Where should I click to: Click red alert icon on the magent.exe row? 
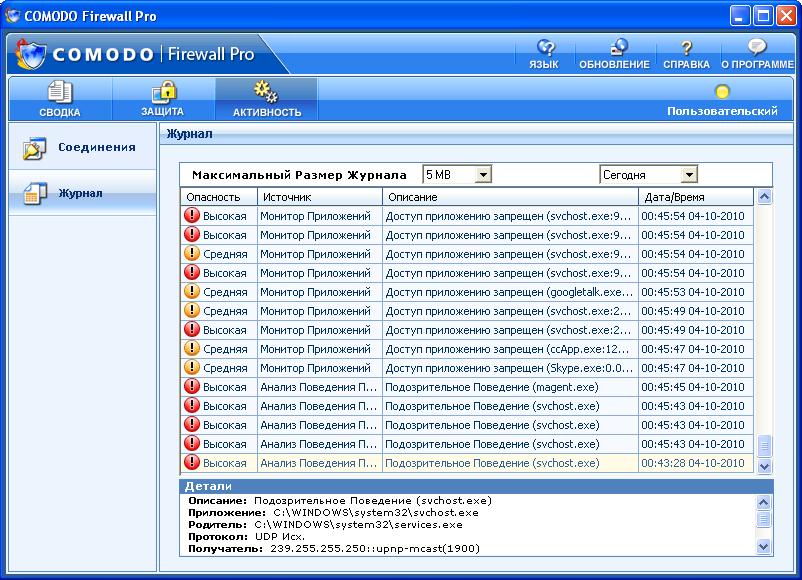pos(192,386)
